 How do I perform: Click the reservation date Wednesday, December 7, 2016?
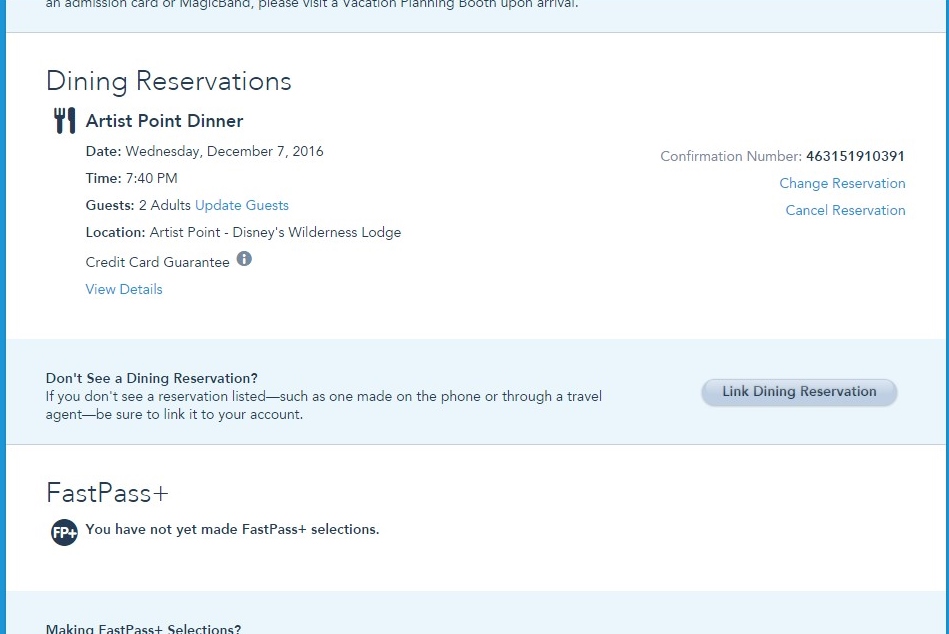click(224, 151)
